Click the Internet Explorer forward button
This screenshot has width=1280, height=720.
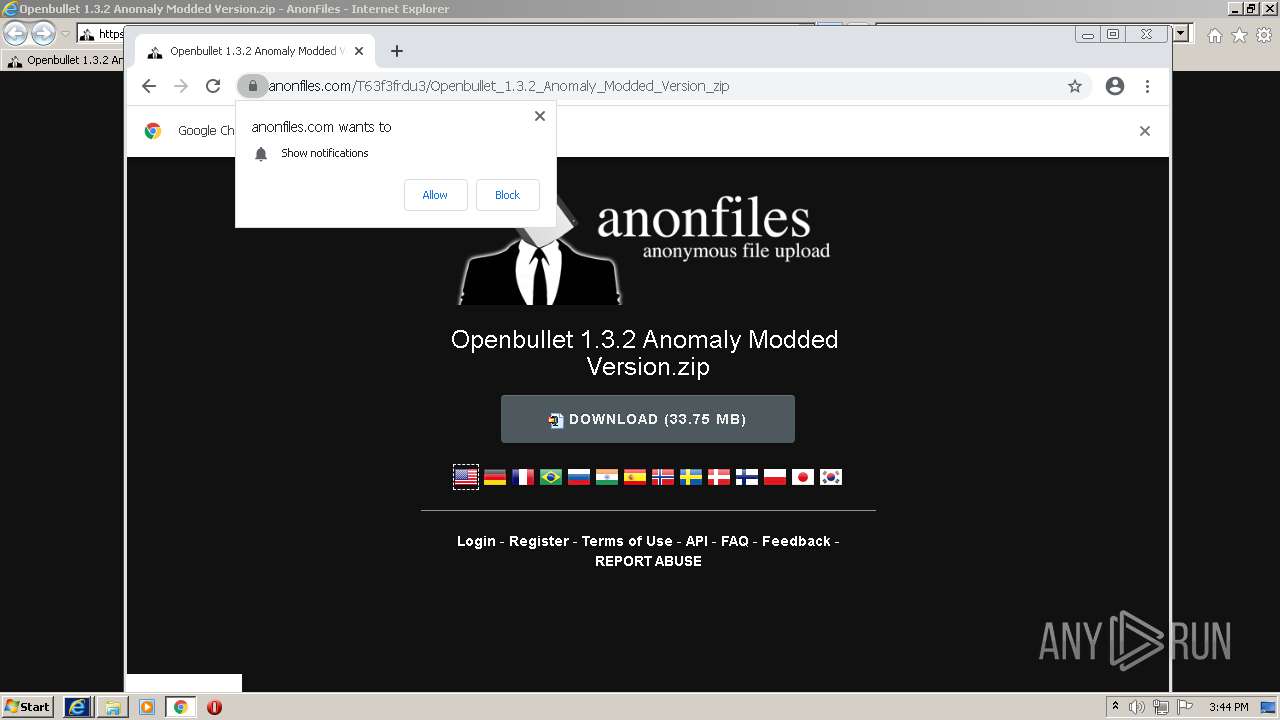(x=43, y=34)
